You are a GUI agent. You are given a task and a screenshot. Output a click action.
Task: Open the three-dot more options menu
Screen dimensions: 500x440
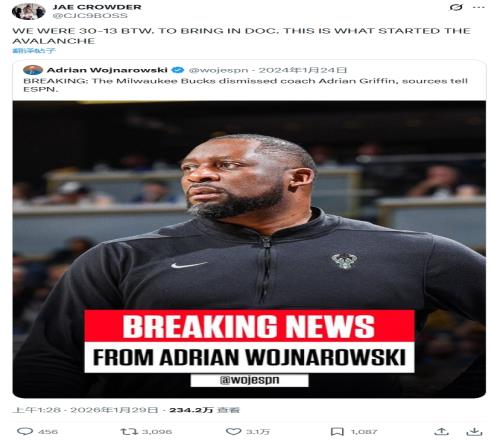point(479,7)
